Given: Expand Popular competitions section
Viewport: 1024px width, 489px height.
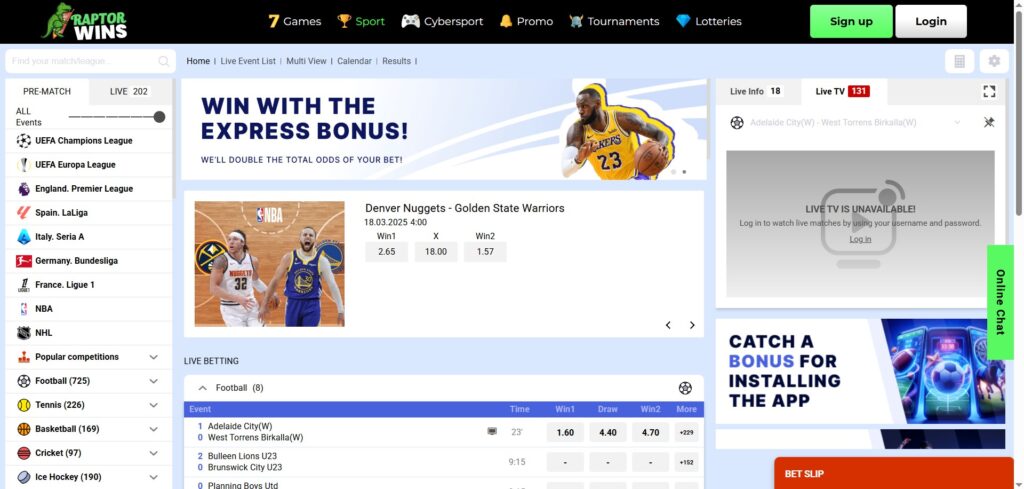Looking at the screenshot, I should click(x=153, y=357).
